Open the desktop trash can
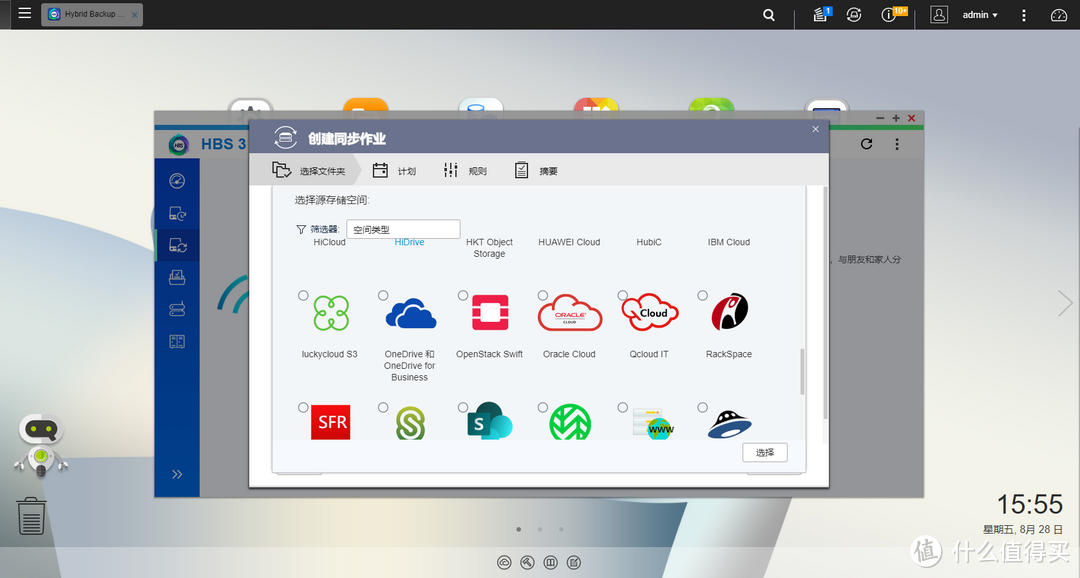Image resolution: width=1080 pixels, height=578 pixels. point(31,516)
